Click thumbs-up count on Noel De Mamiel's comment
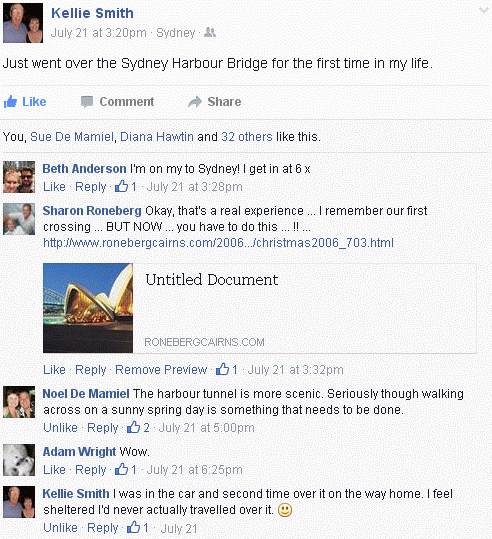This screenshot has width=492, height=539. 138,428
